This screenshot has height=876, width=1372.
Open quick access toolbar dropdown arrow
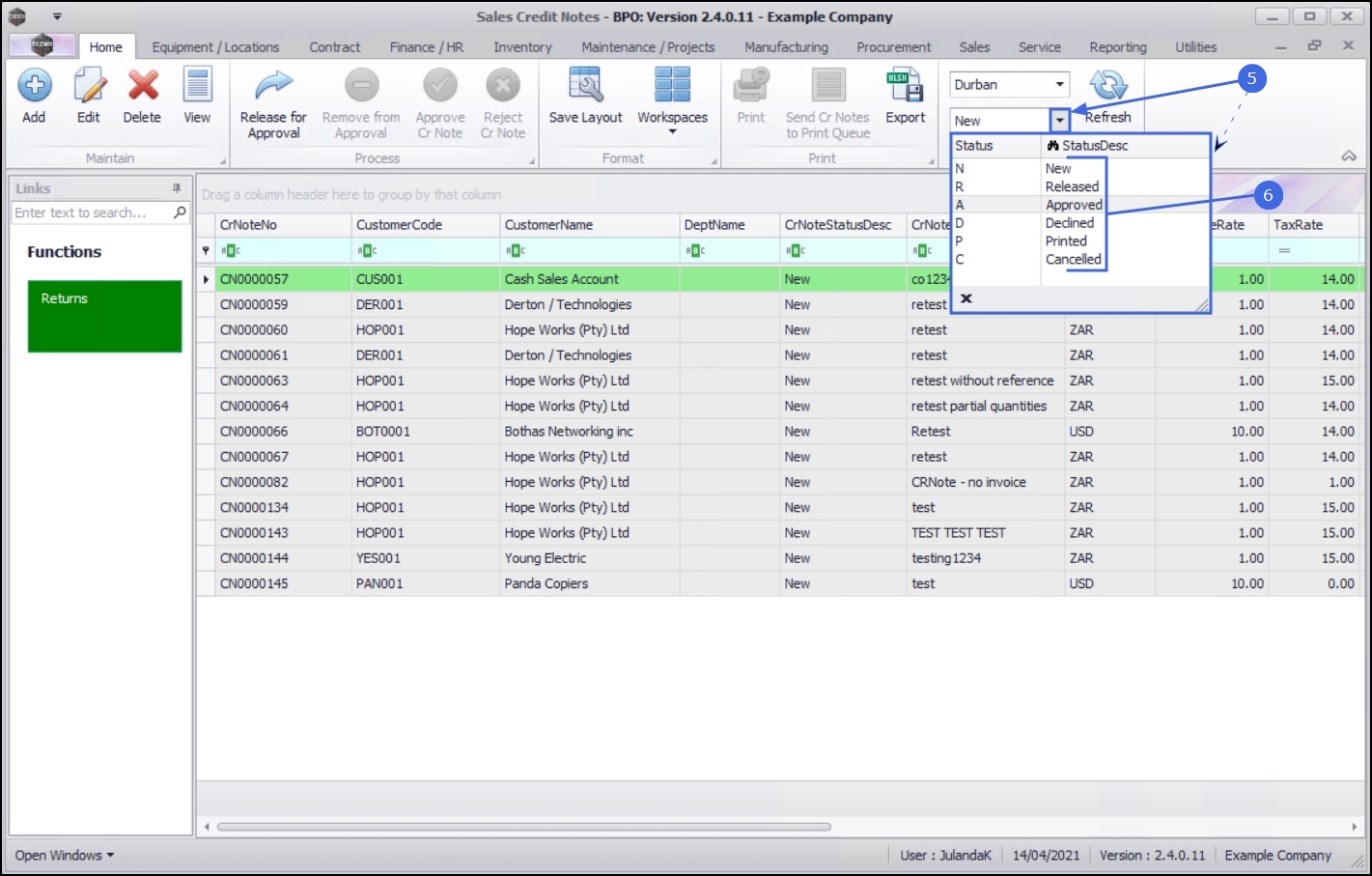point(57,16)
